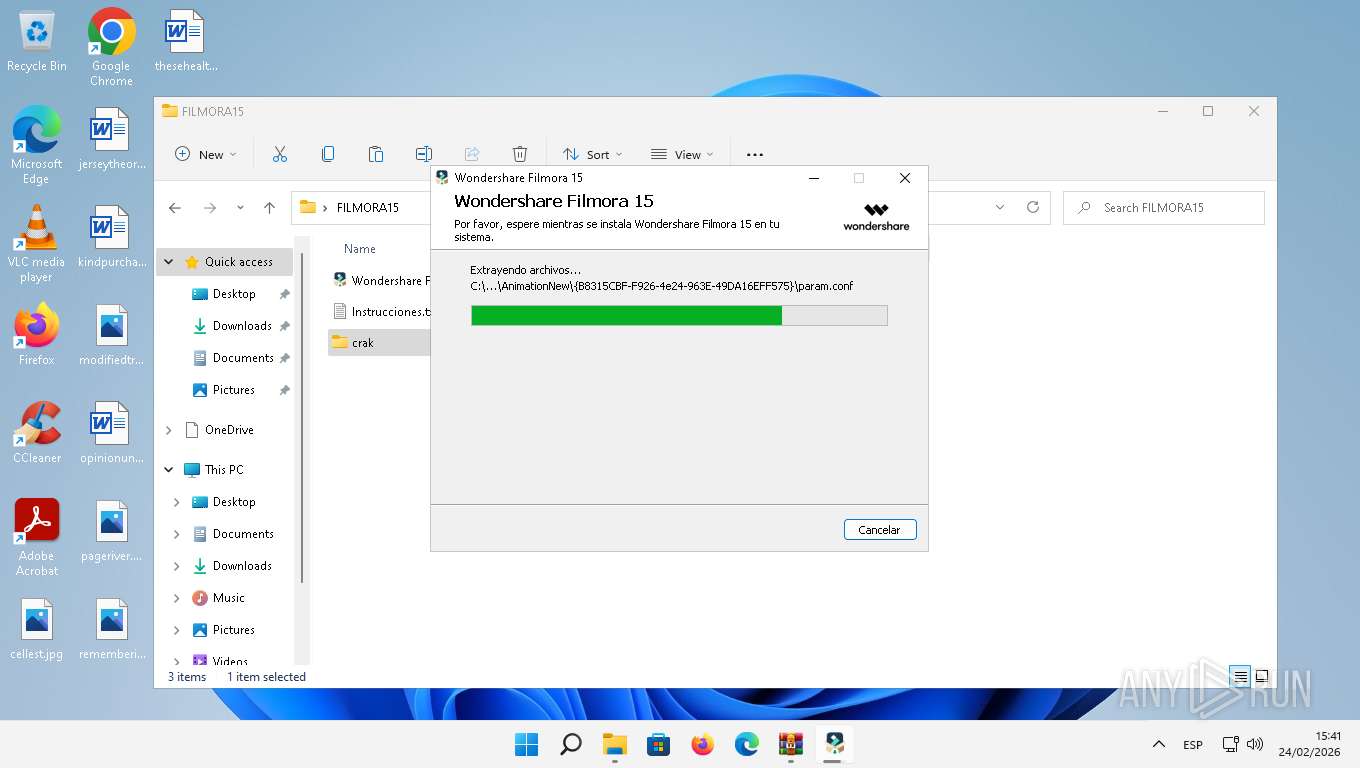This screenshot has height=768, width=1360.
Task: Open the Windows Start button
Action: coord(526,744)
